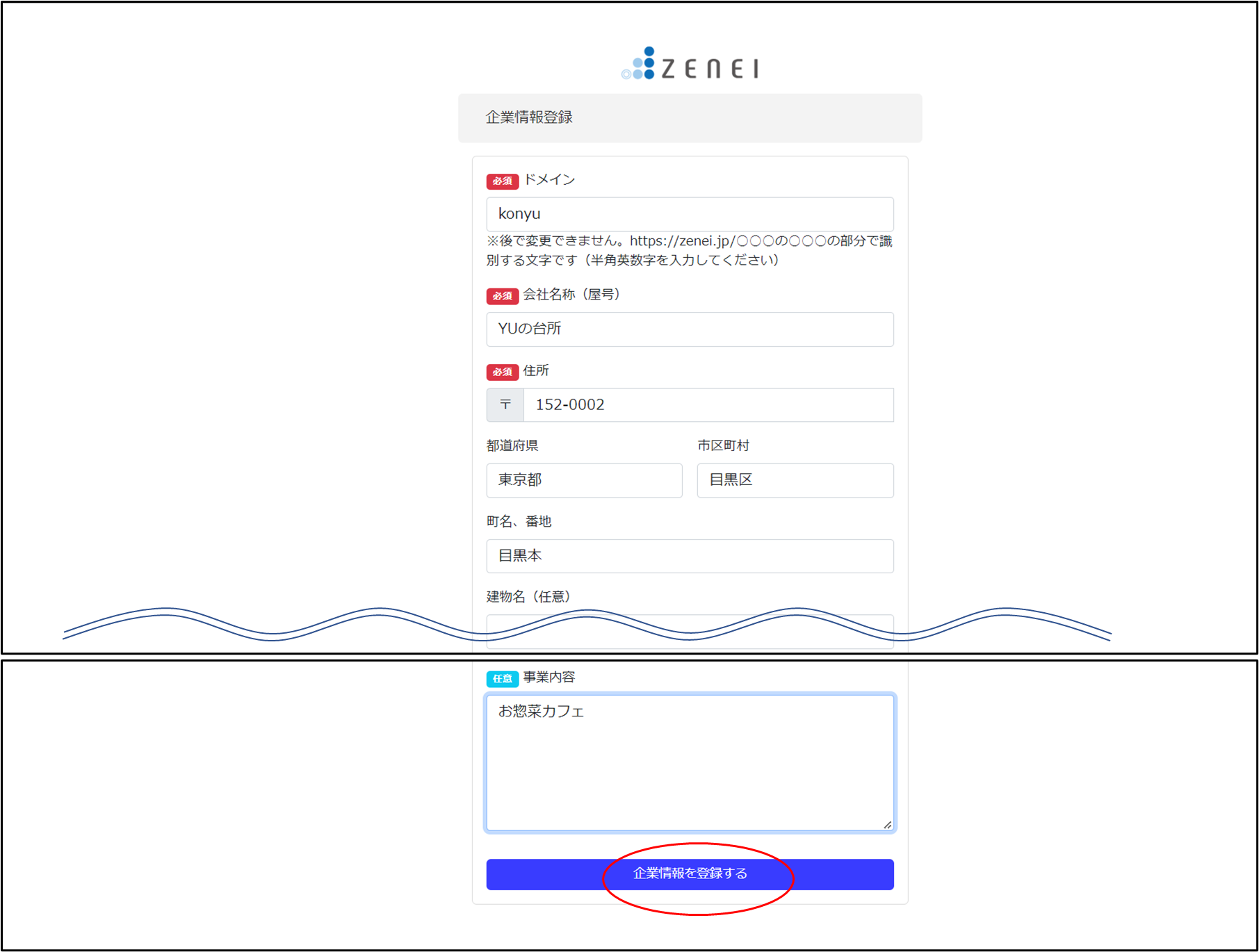Click the textarea resize handle corner
1259x952 pixels.
[888, 824]
